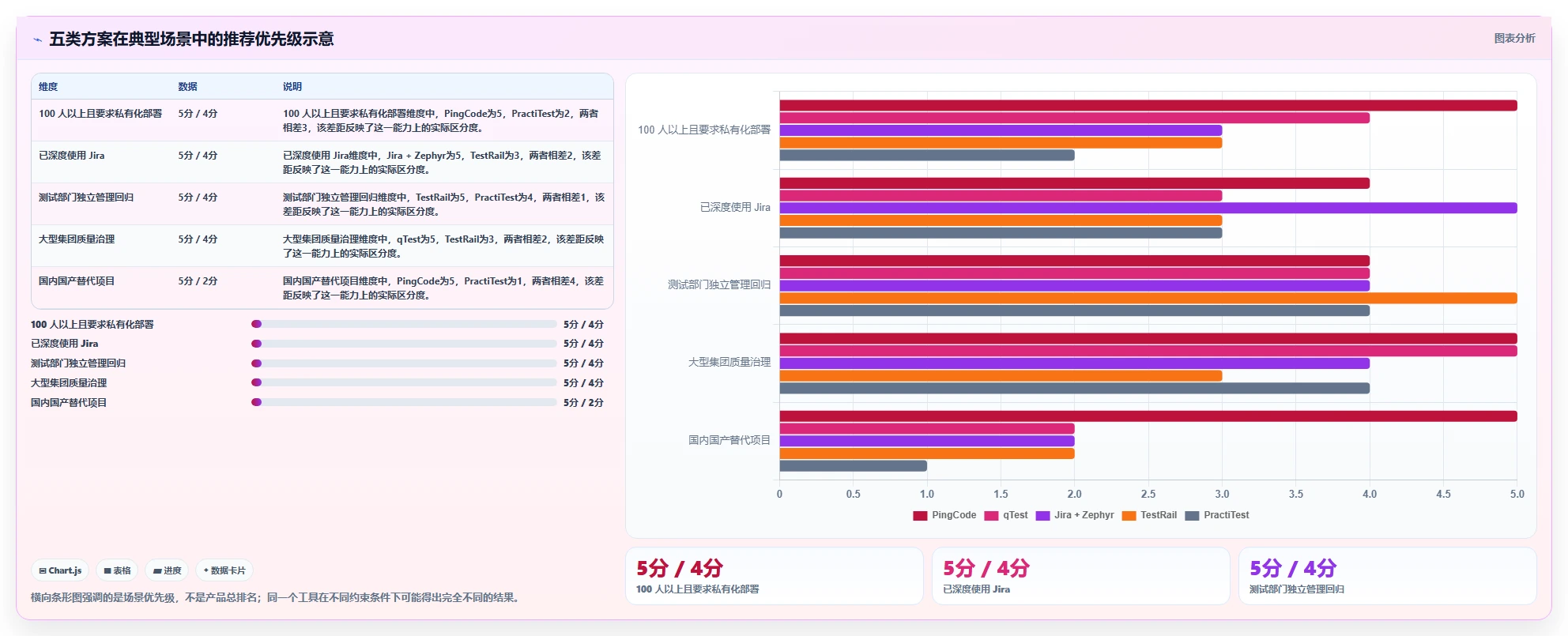The width and height of the screenshot is (1568, 636).
Task: Click the progress bar for 测试部门独立管理回归
Action: click(404, 363)
